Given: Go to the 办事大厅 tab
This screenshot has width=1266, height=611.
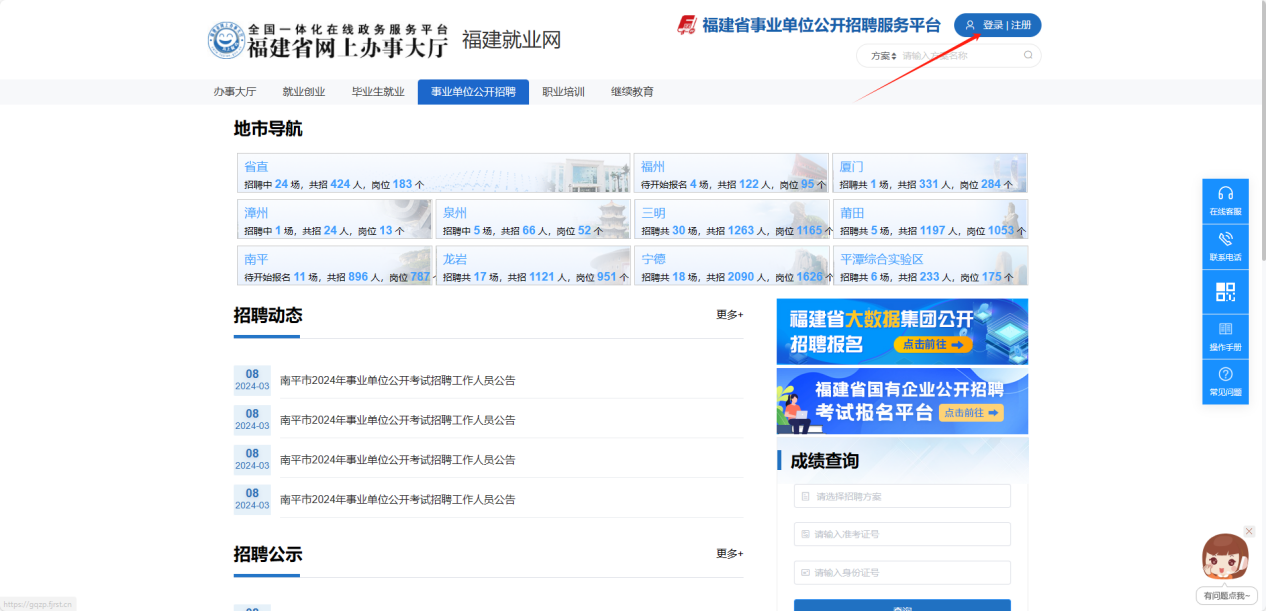Looking at the screenshot, I should point(234,92).
